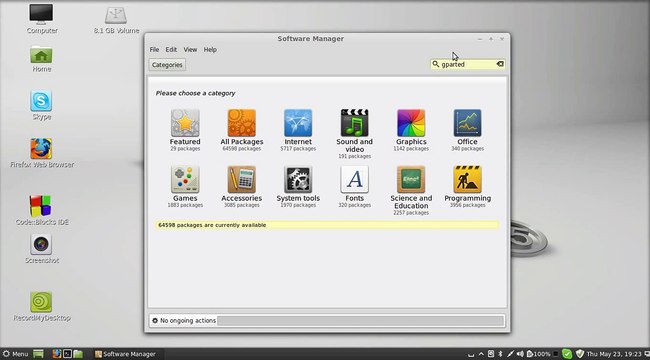This screenshot has width=650, height=360.
Task: Clear the gparted search text
Action: [x=500, y=64]
